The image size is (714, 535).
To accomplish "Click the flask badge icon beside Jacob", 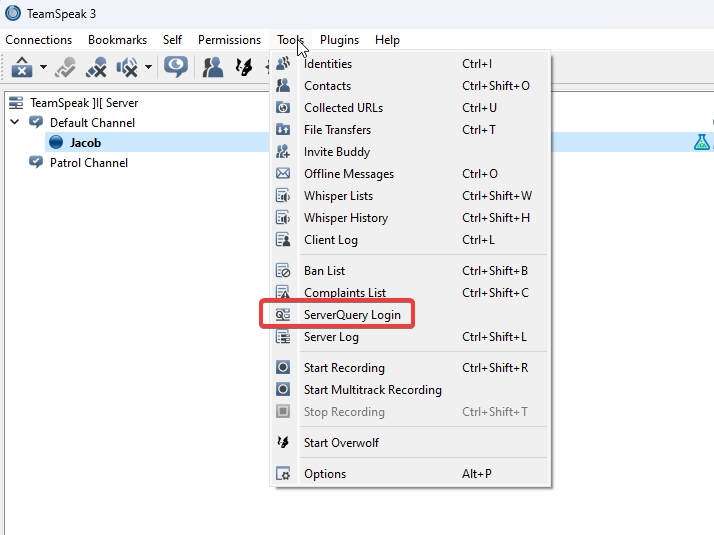I will pos(702,143).
